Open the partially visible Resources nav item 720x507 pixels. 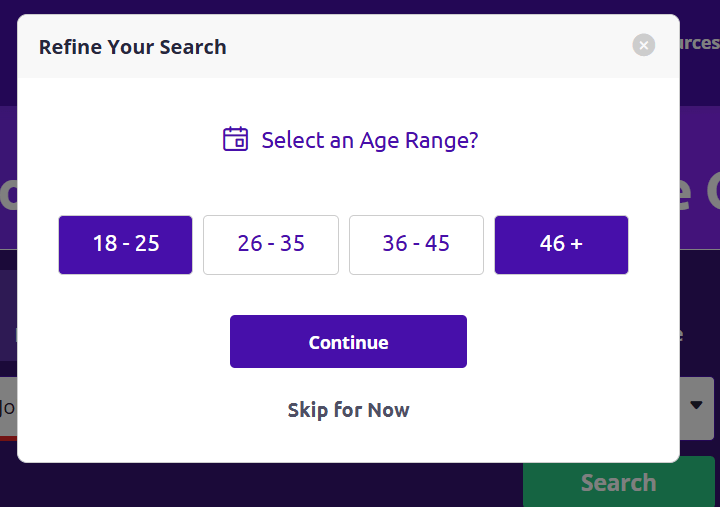(699, 43)
